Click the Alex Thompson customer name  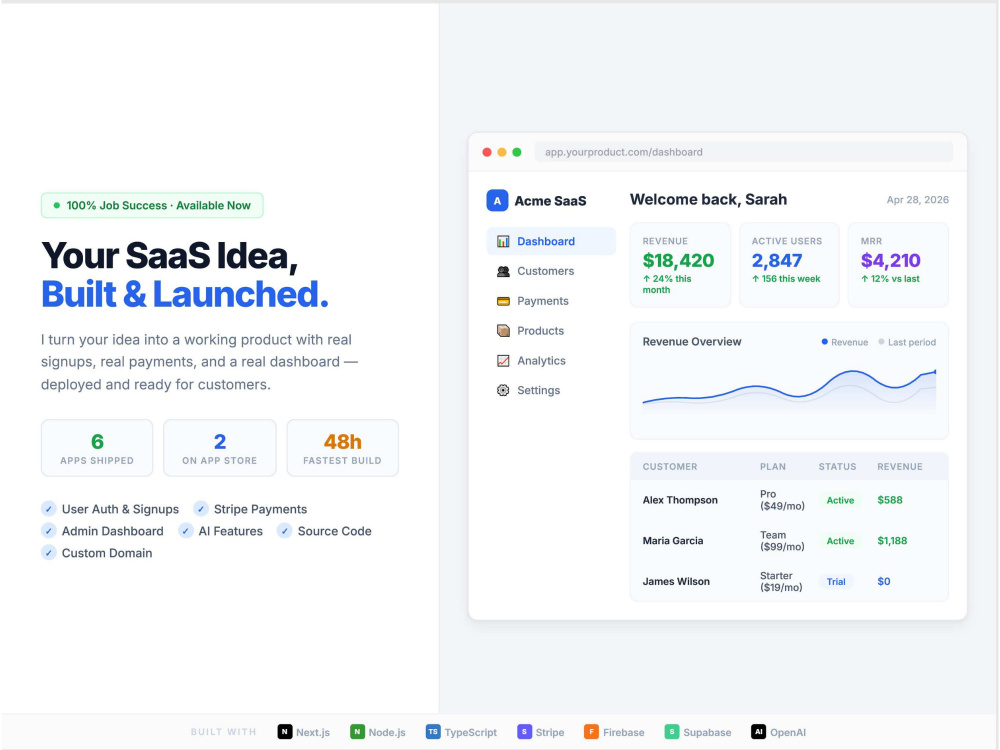680,500
